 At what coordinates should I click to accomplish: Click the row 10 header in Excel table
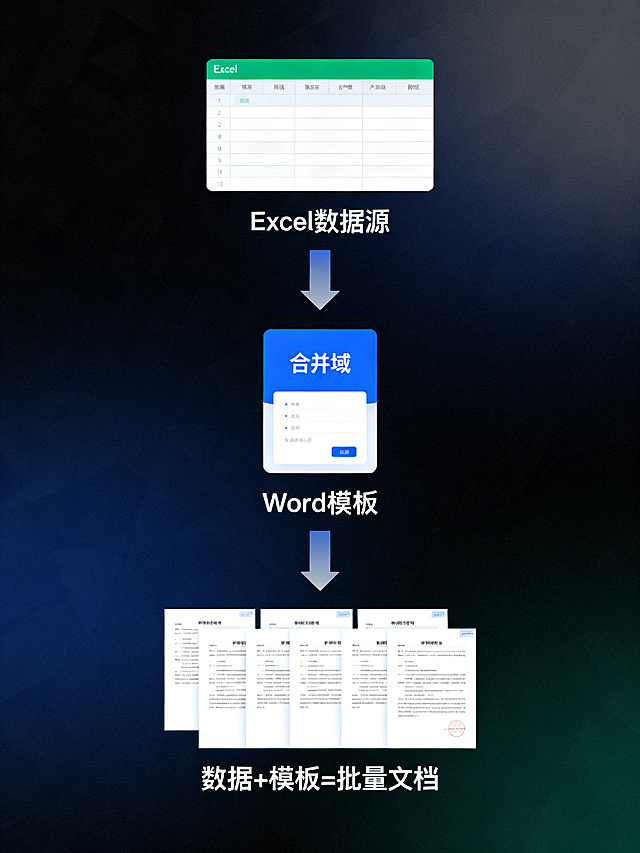219,184
